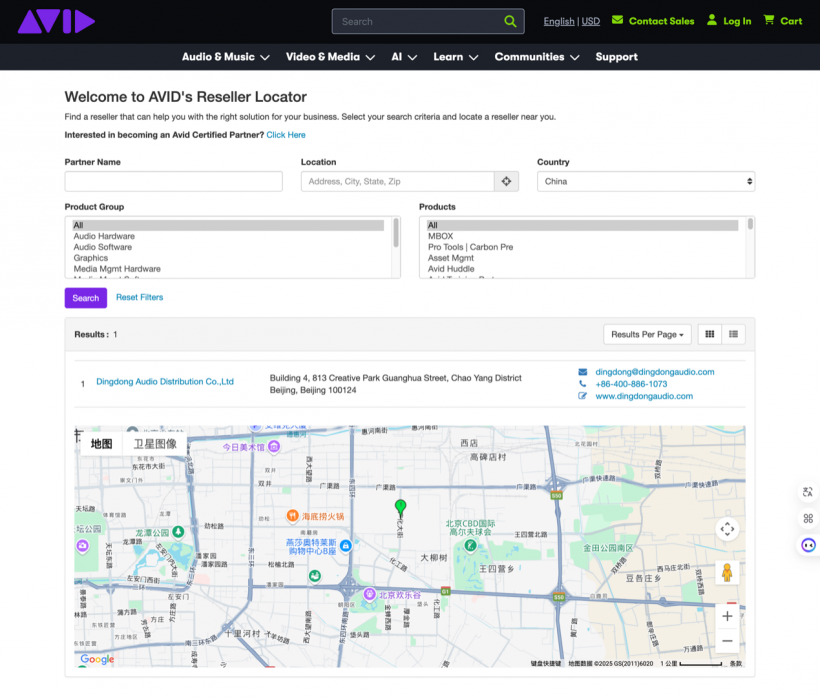This screenshot has height=697, width=820.
Task: Click the reseller email envelope icon
Action: pyautogui.click(x=583, y=372)
